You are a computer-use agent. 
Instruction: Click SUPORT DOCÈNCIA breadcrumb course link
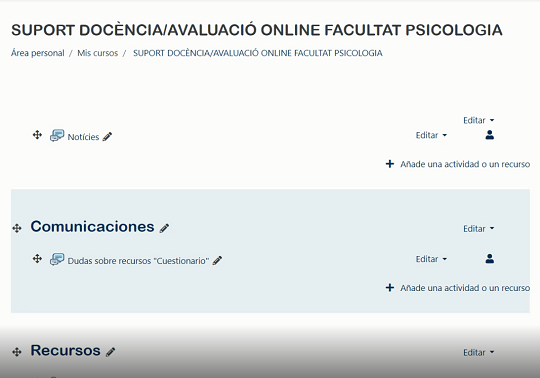tap(258, 53)
